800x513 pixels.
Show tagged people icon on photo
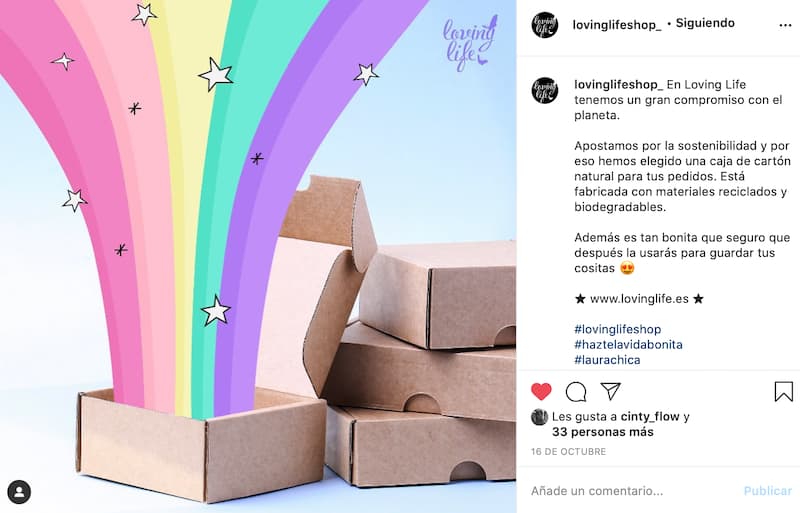tap(19, 492)
